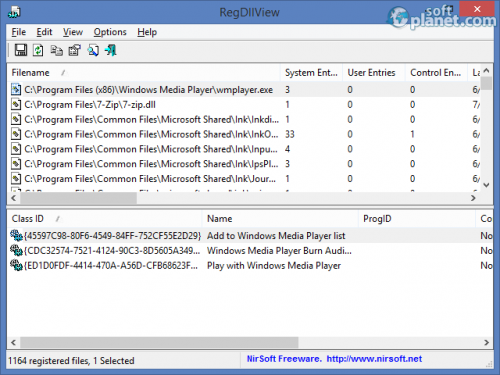The image size is (500, 375).
Task: Click the System Entries value 33
Action: point(290,134)
